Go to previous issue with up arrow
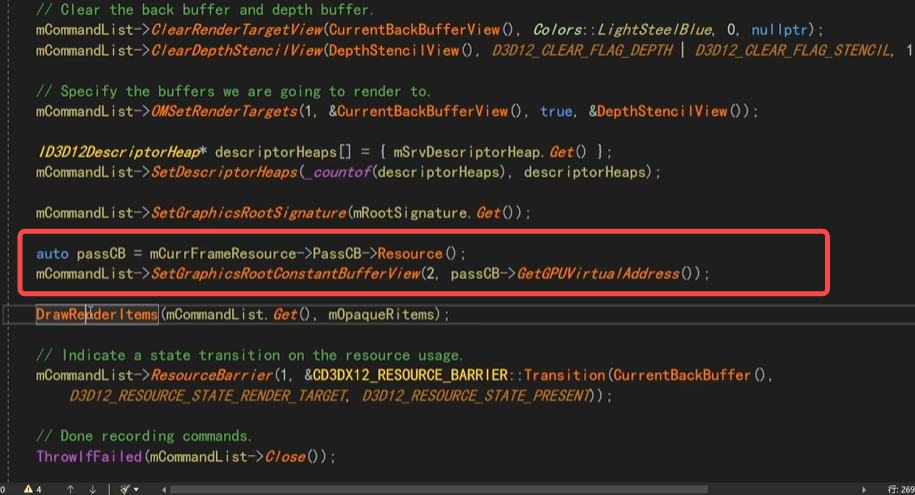915x495 pixels. pos(70,489)
